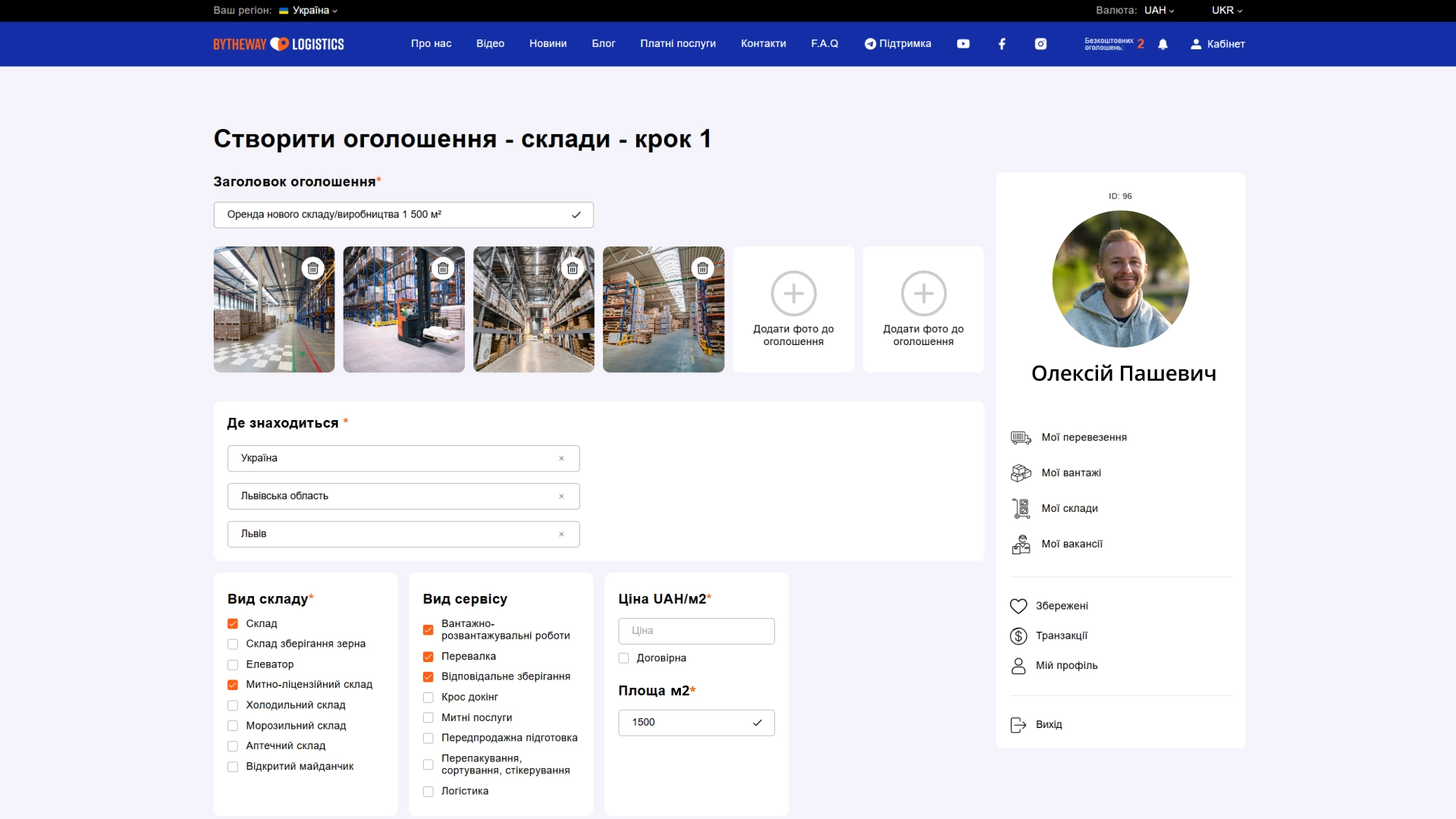This screenshot has width=1456, height=819.
Task: Delete the first warehouse photo
Action: pos(312,268)
